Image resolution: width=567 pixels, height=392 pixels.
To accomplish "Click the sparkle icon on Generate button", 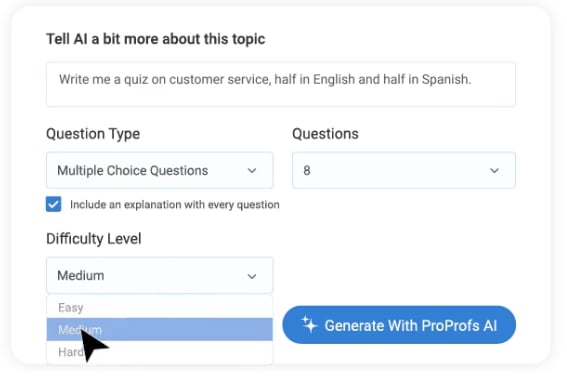I will coord(309,324).
